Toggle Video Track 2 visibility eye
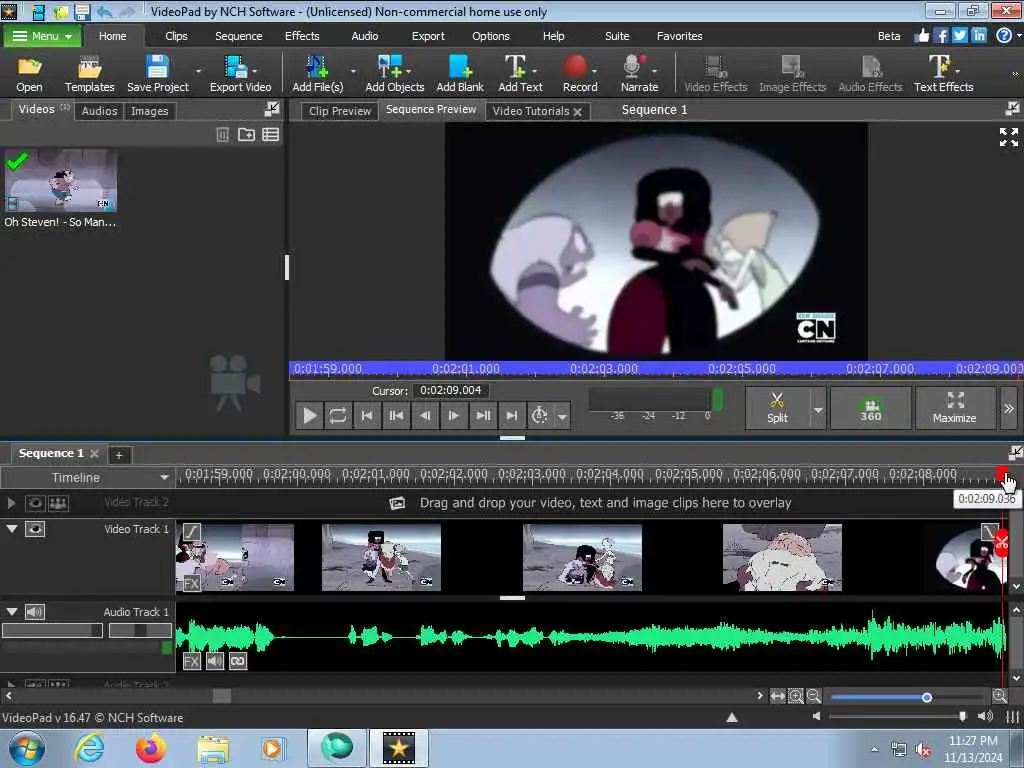 tap(35, 503)
